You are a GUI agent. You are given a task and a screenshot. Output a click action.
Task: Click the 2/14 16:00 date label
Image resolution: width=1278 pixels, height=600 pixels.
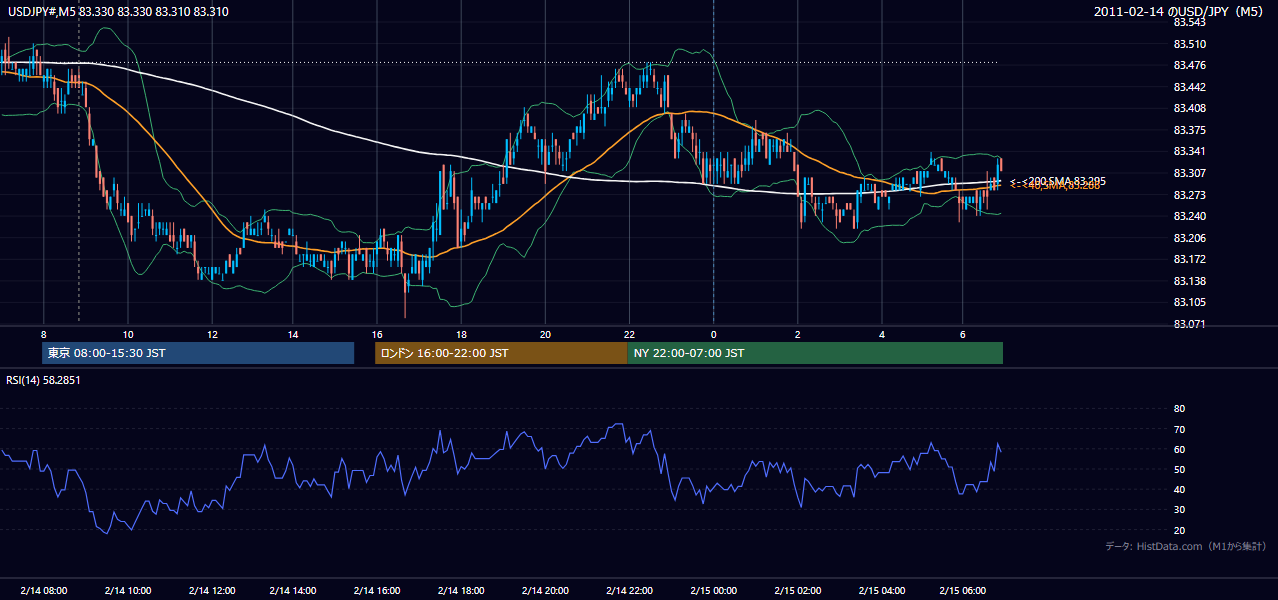(x=378, y=591)
